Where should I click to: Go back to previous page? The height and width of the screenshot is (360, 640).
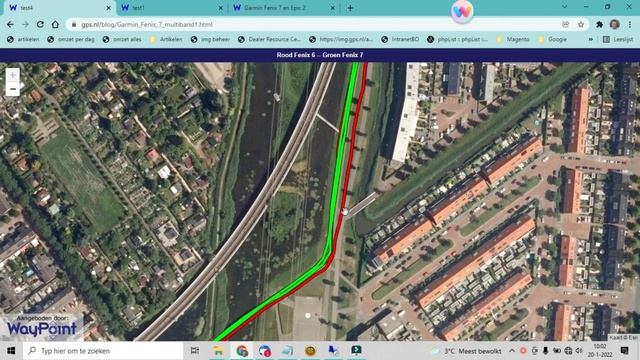(x=10, y=24)
